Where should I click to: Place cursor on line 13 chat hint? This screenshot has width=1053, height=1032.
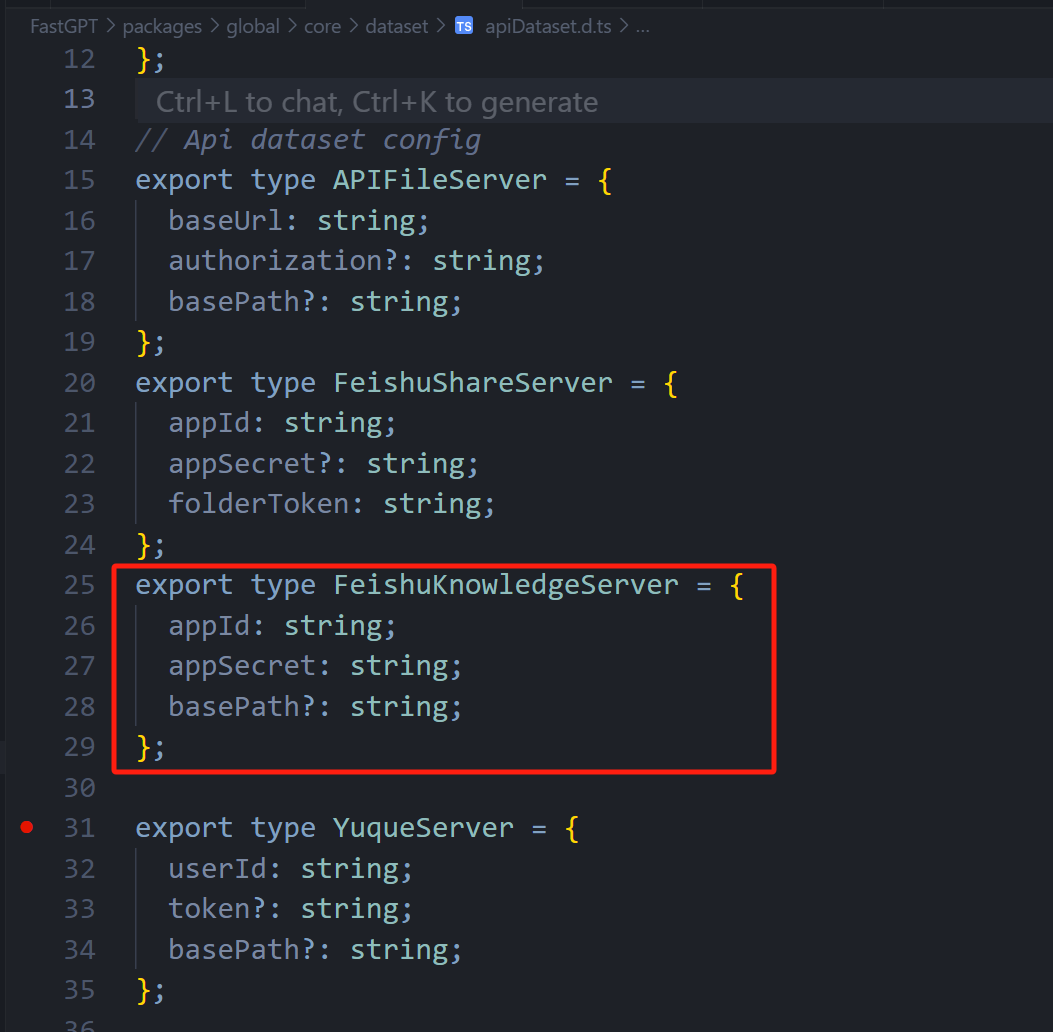377,102
